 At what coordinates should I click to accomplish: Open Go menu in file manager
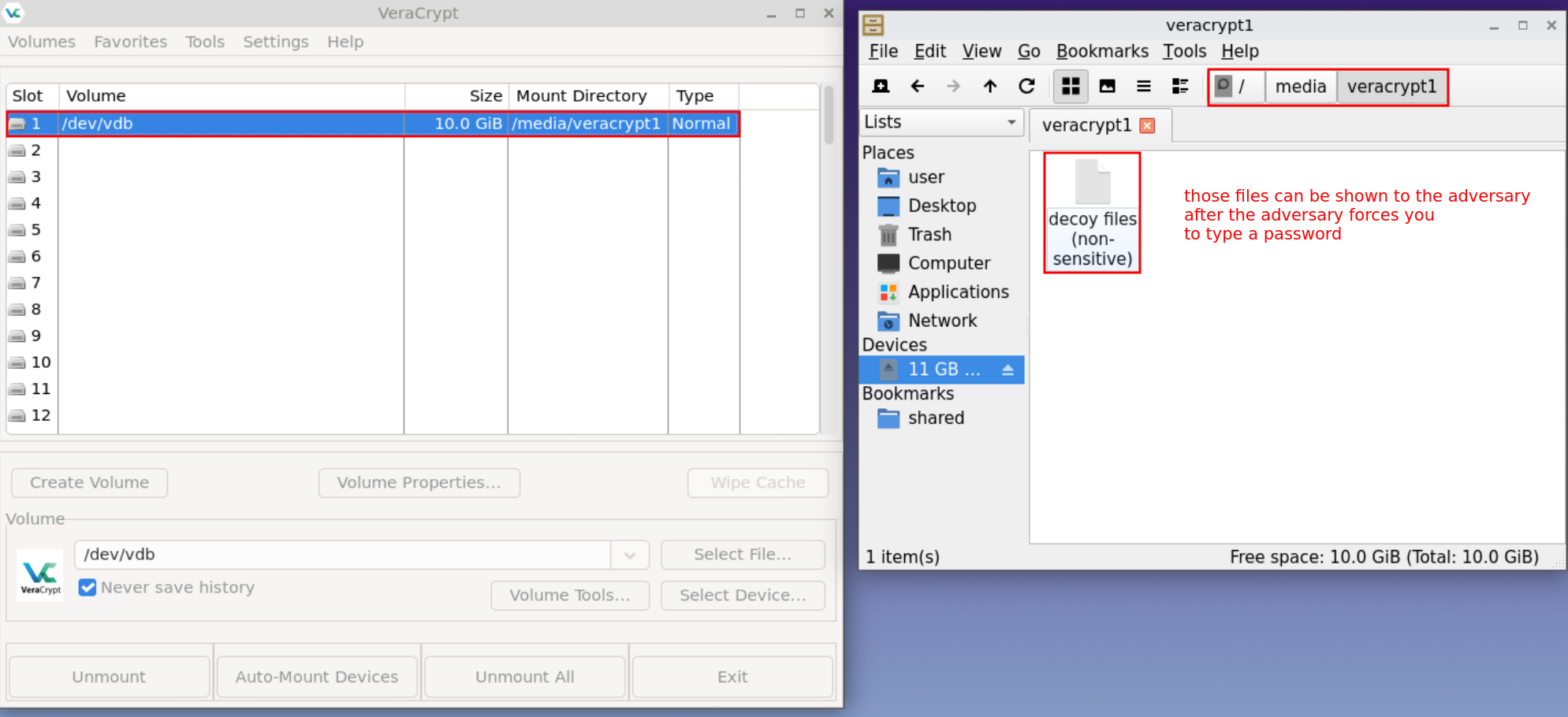[1029, 51]
